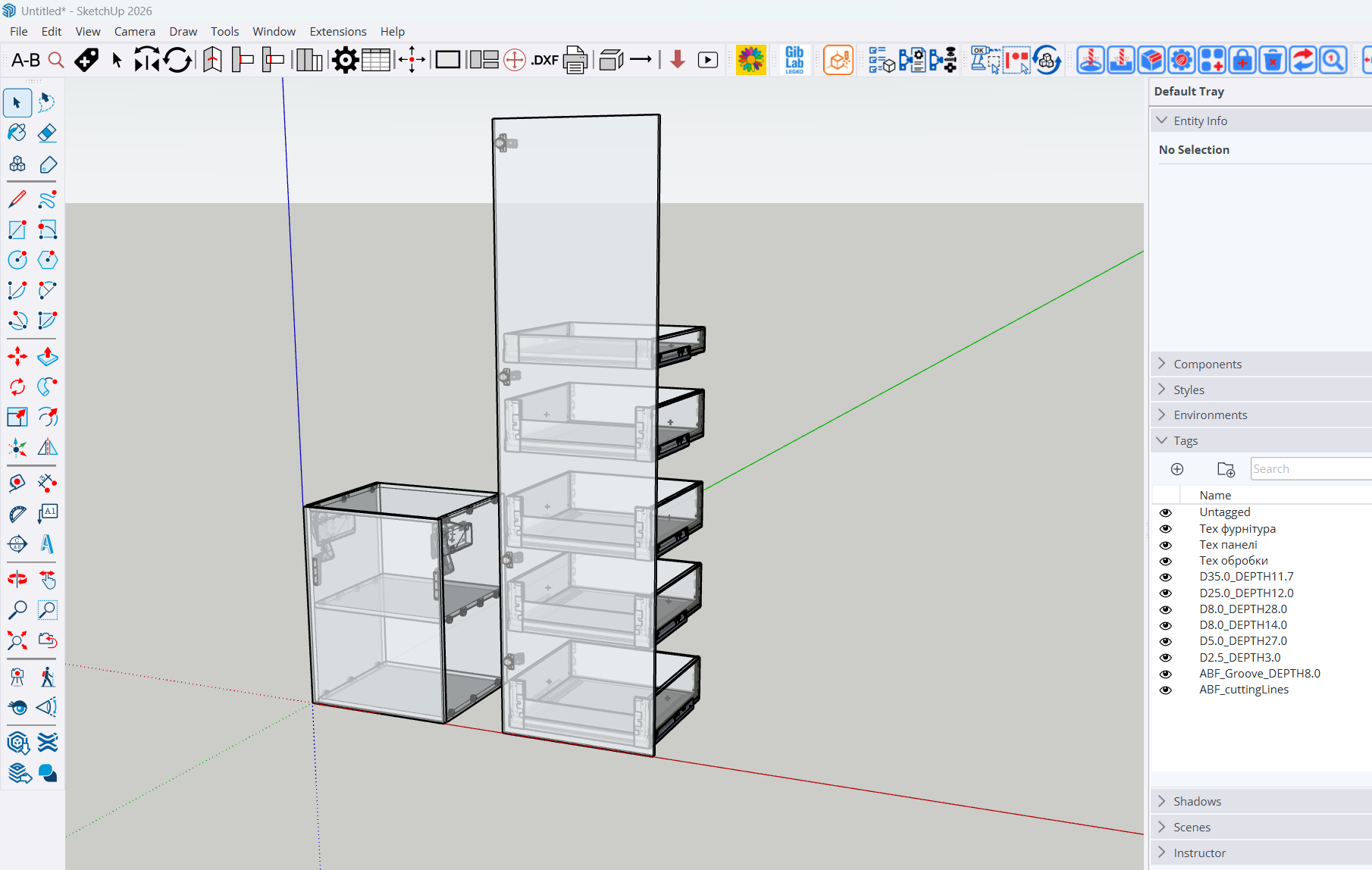
Task: Activate the Eraser tool
Action: point(47,133)
